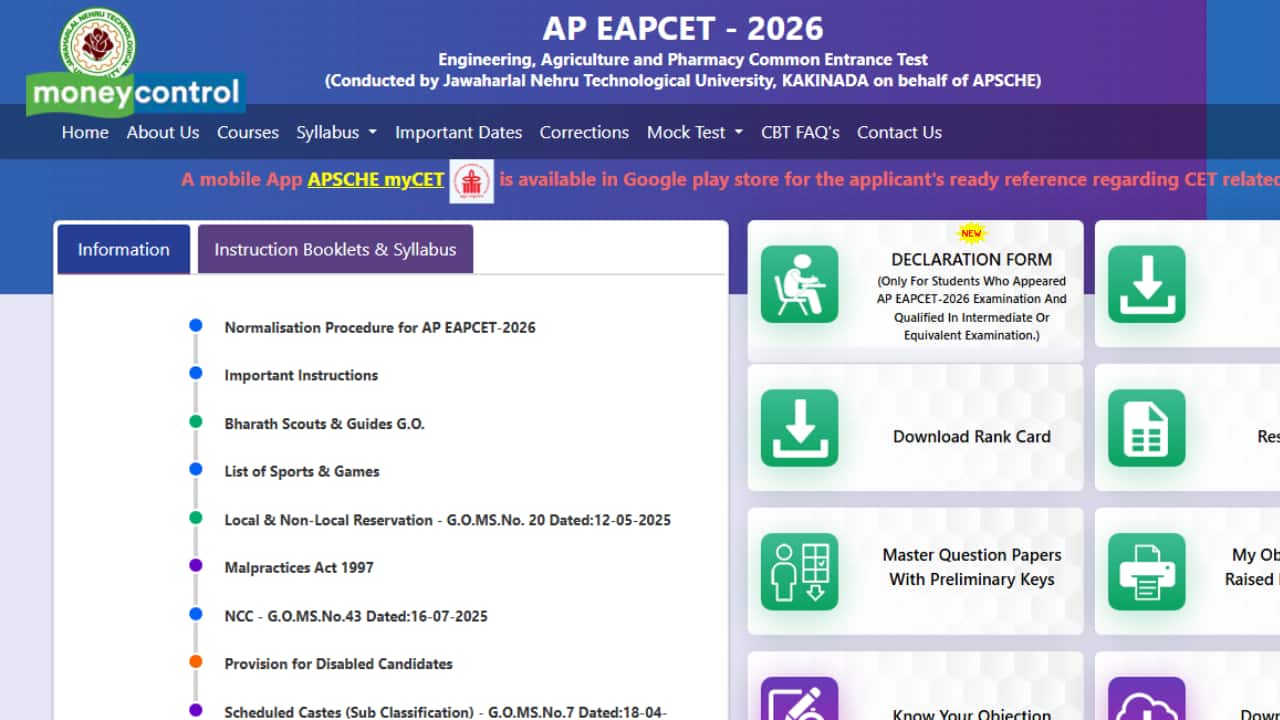This screenshot has width=1280, height=720.
Task: Expand the Mock Test dropdown menu
Action: click(x=695, y=132)
